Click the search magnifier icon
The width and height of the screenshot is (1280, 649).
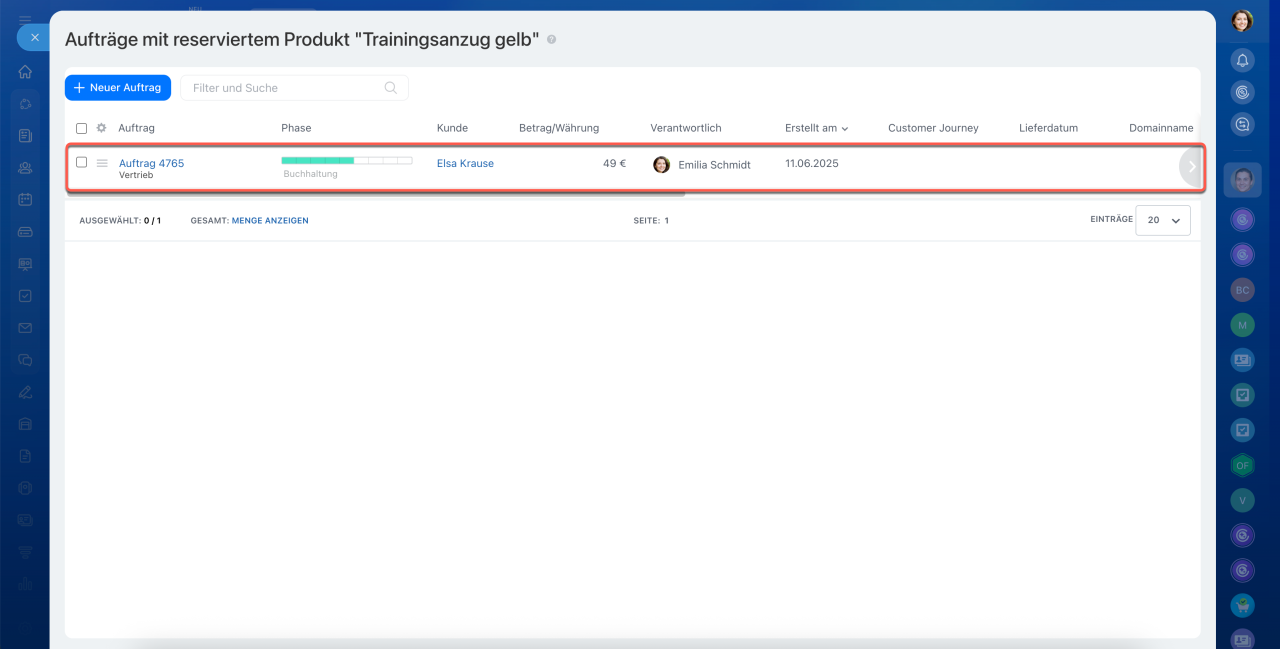coord(391,88)
